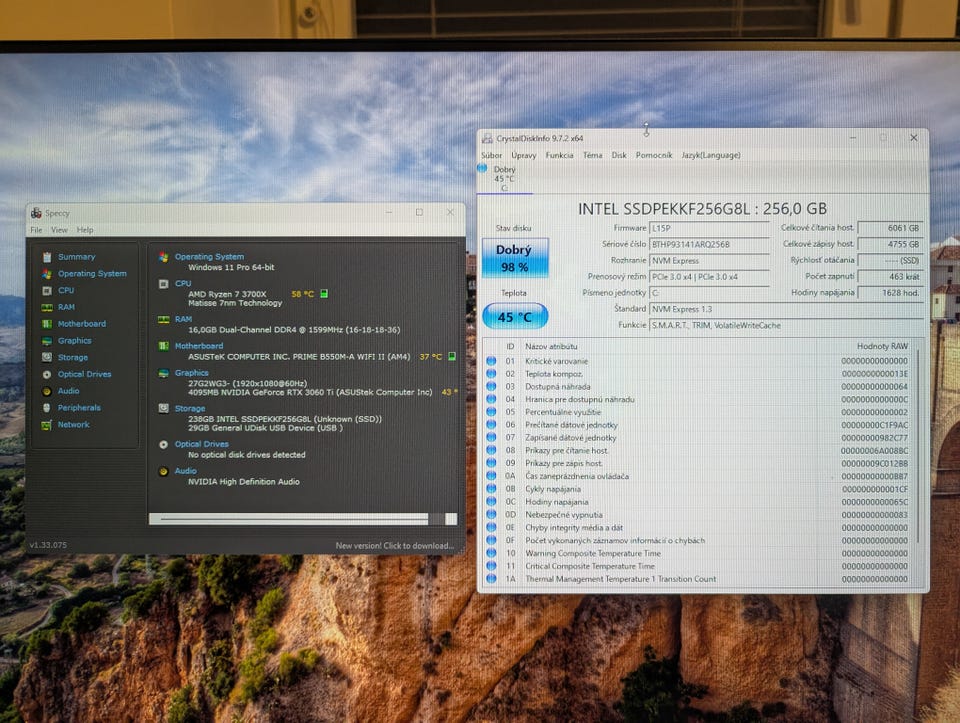Open Pomocník menu in CrystalDiskInfo
The image size is (960, 723).
pyautogui.click(x=654, y=155)
